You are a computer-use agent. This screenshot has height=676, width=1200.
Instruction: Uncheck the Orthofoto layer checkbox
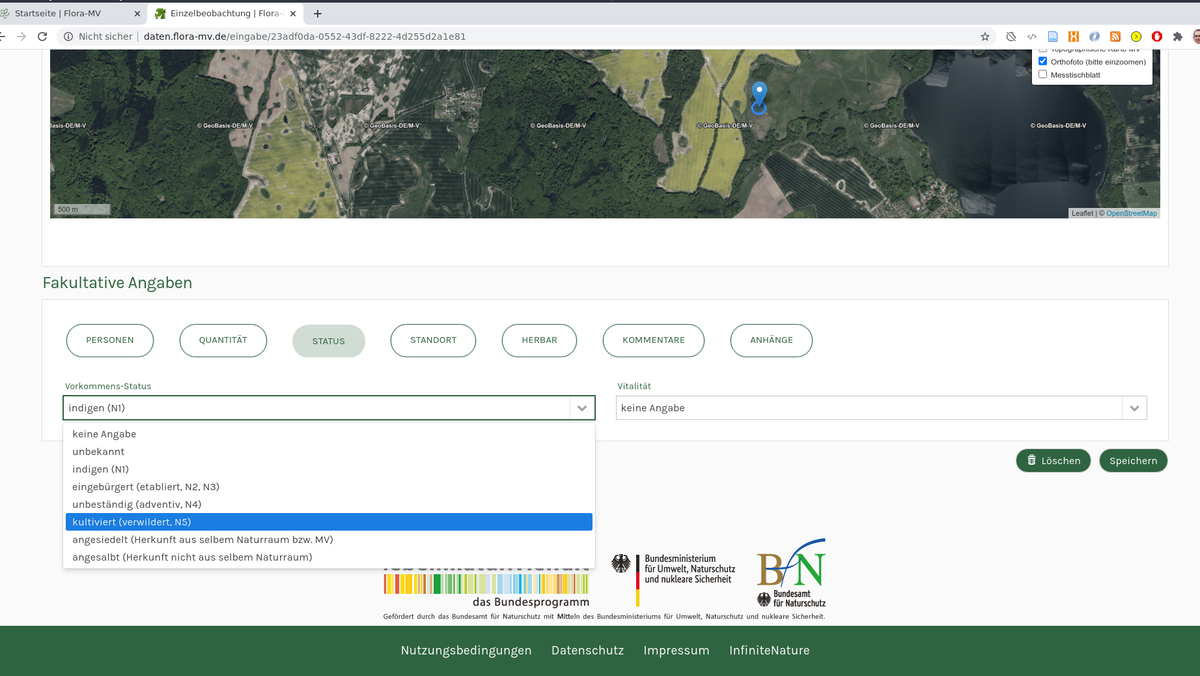click(1043, 62)
